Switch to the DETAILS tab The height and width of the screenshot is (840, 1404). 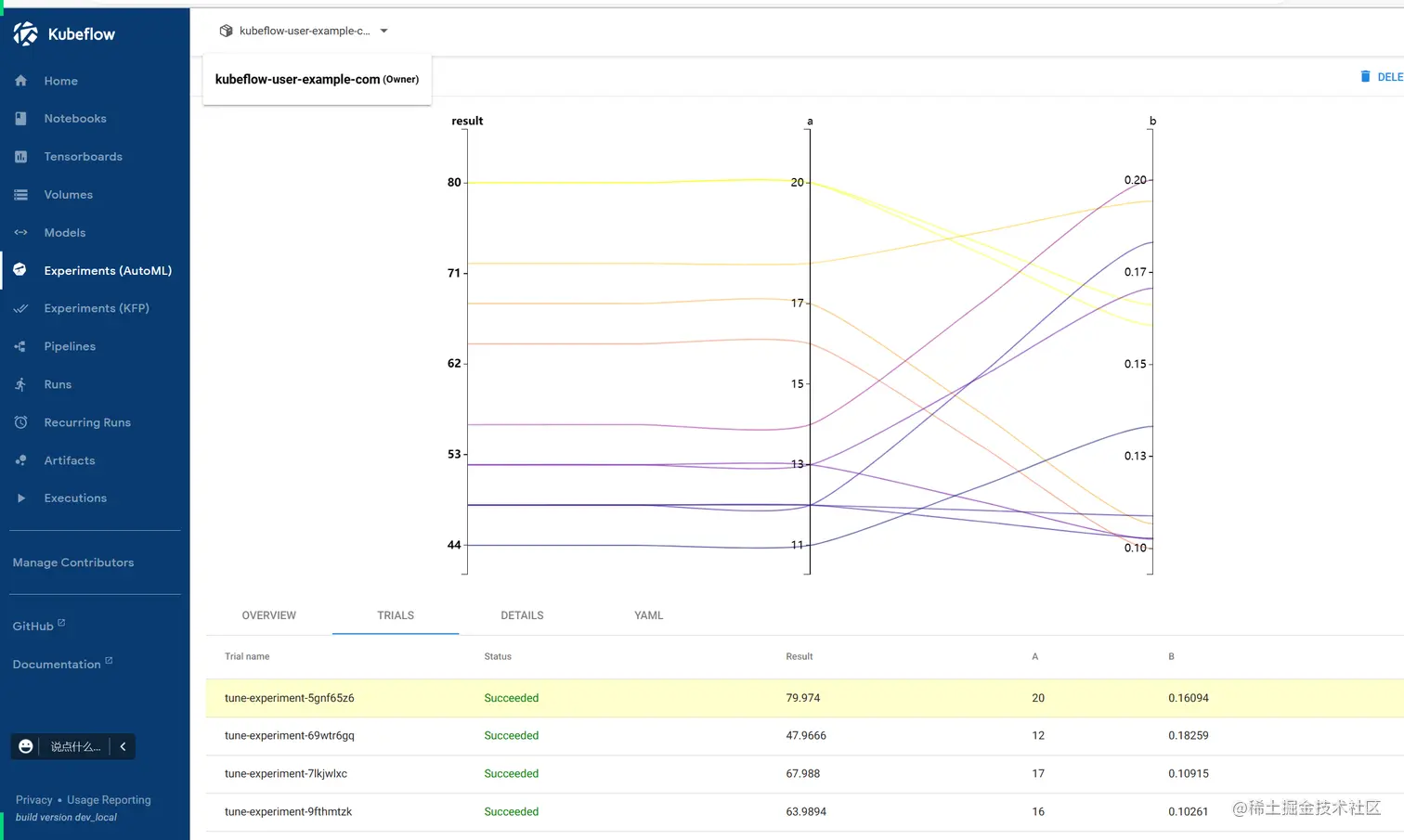(x=522, y=615)
